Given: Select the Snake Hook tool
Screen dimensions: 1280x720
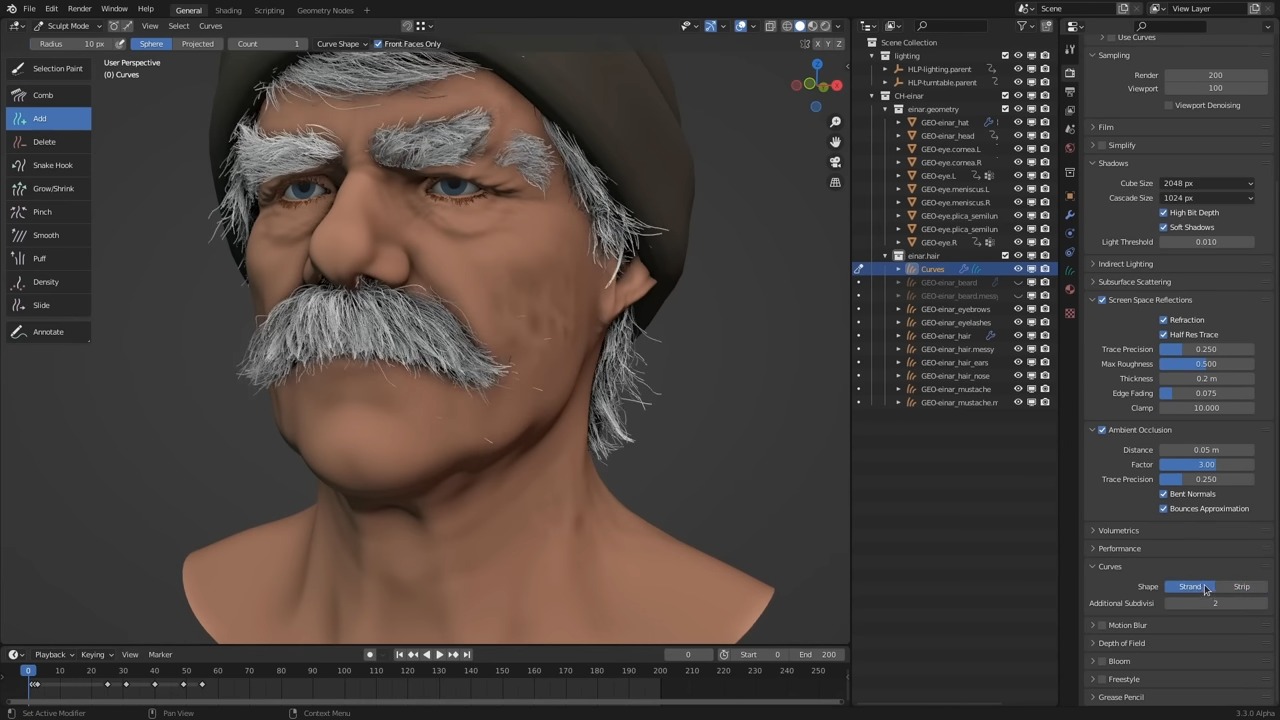Looking at the screenshot, I should tap(52, 165).
